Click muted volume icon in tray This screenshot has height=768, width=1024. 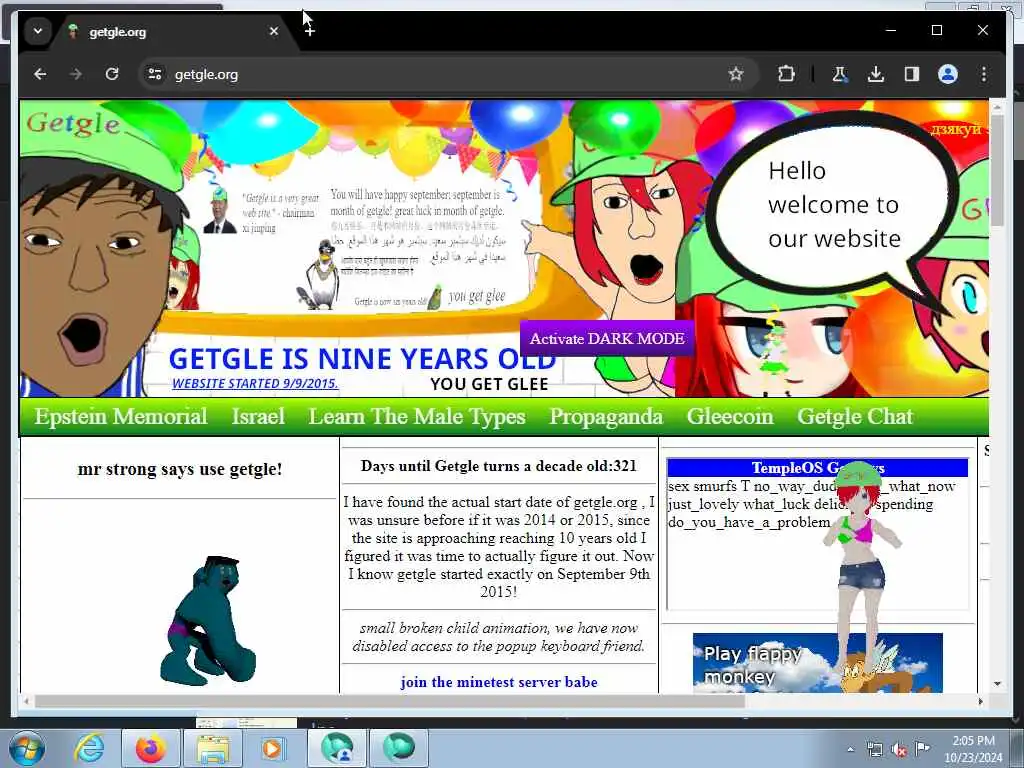(x=899, y=749)
